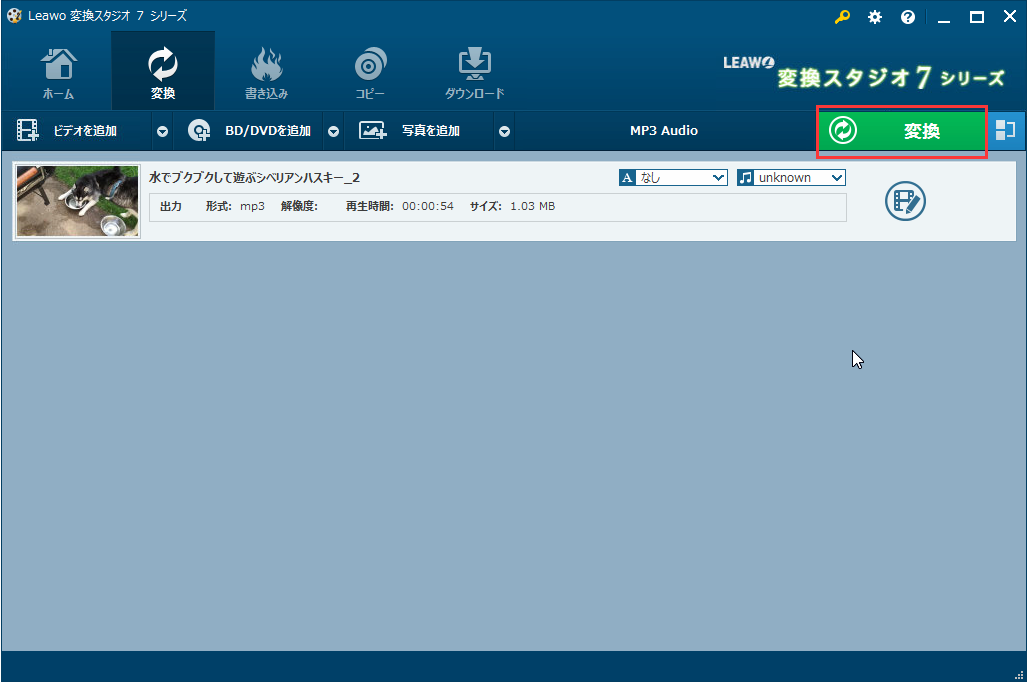Click the add photo picture icon
This screenshot has height=682, width=1027.
tap(372, 131)
